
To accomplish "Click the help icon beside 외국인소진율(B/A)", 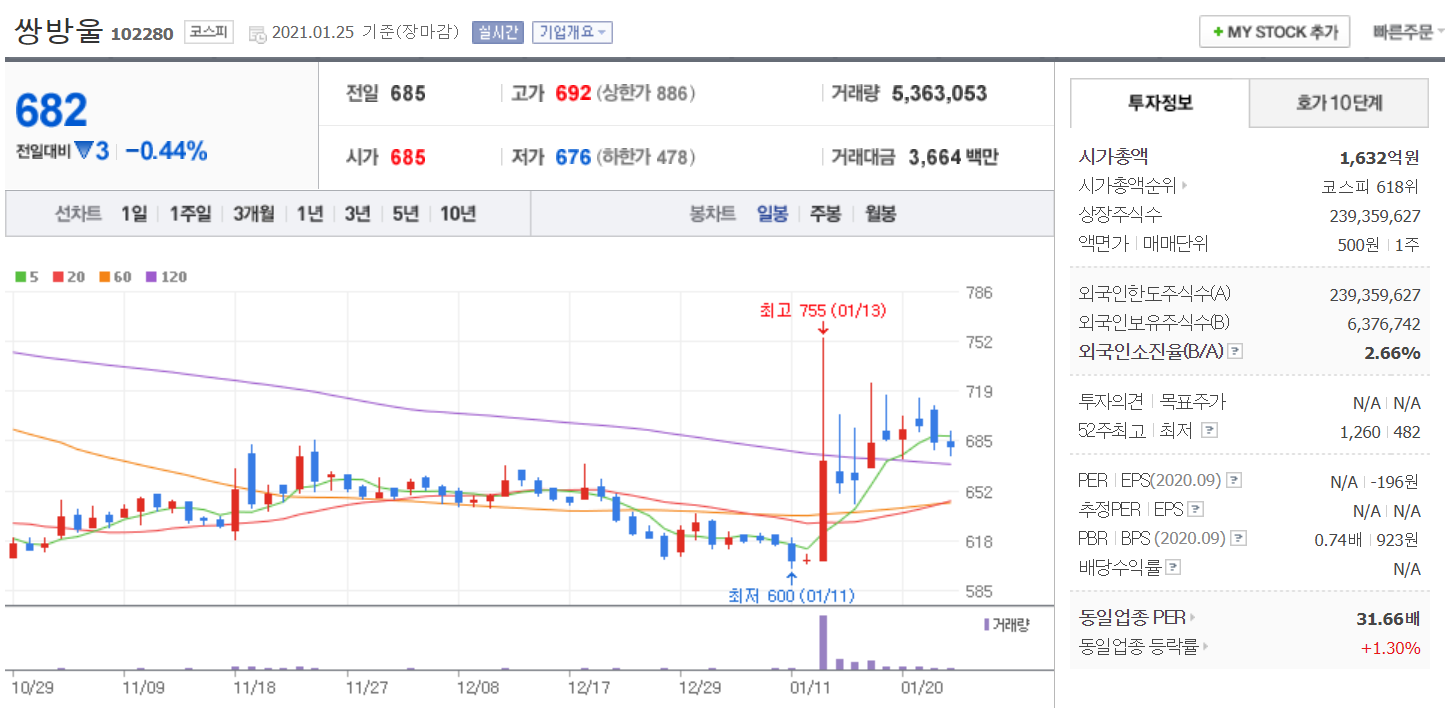I will (1235, 352).
